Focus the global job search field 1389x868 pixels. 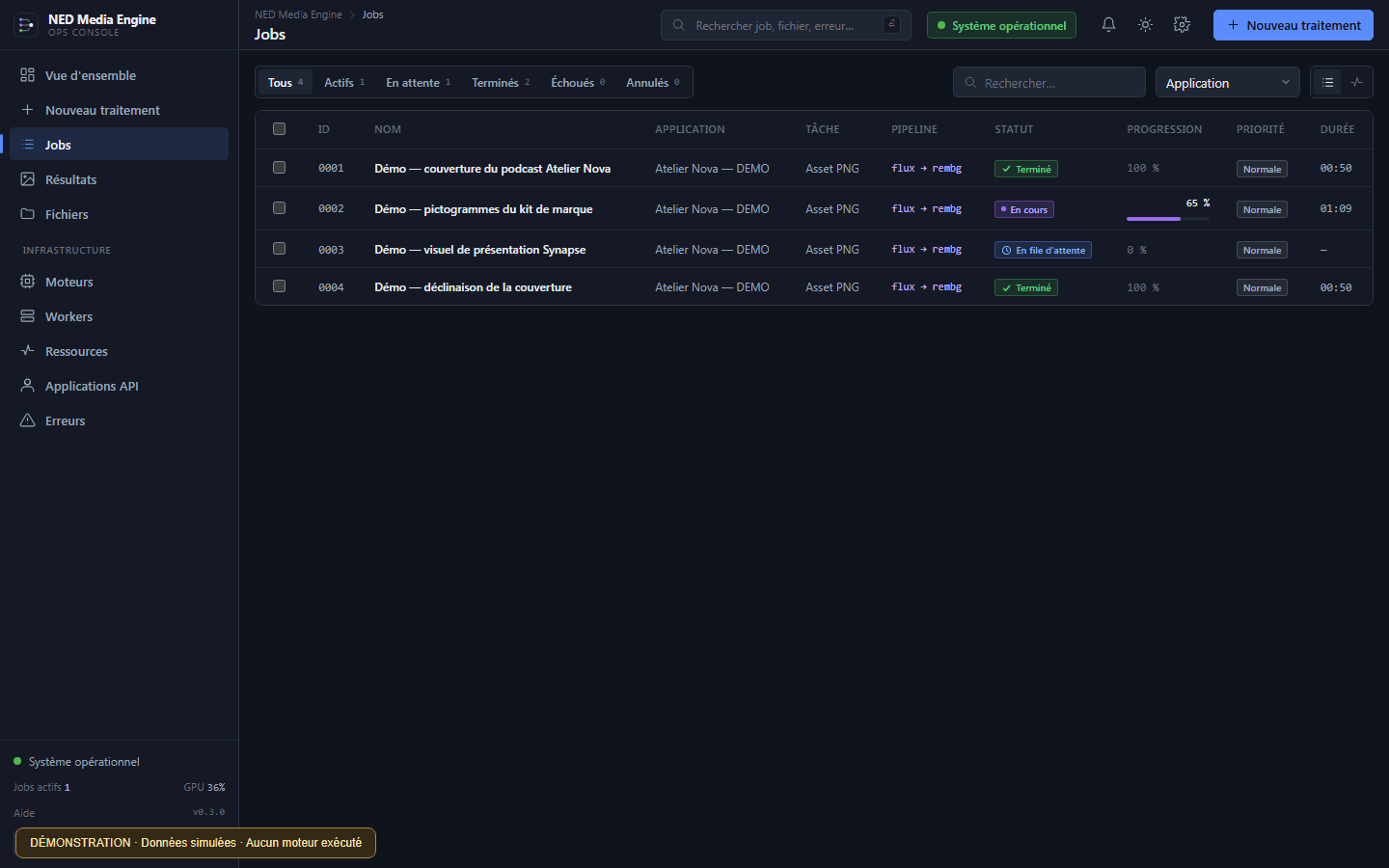tap(786, 25)
